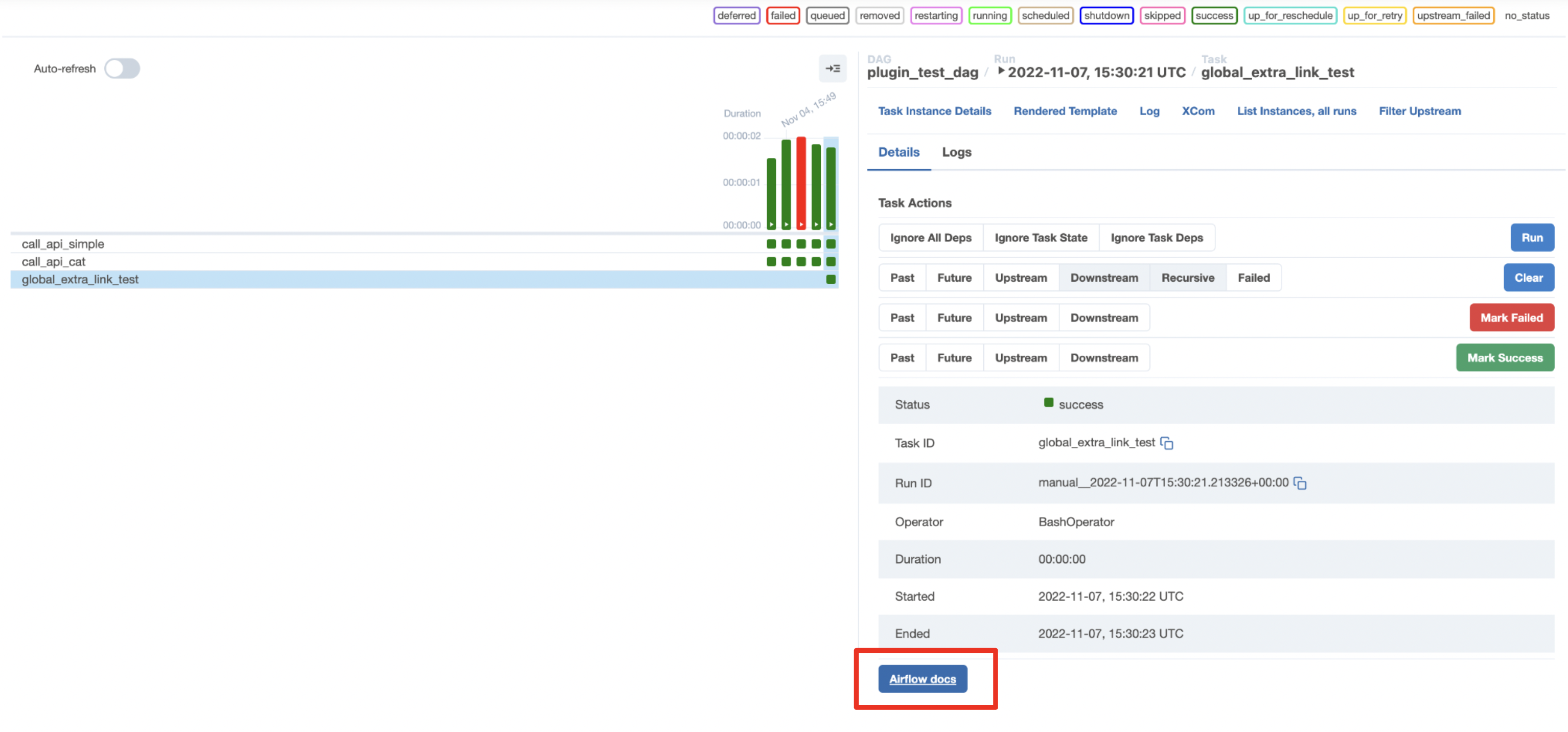Switch to the Logs tab

click(x=956, y=152)
